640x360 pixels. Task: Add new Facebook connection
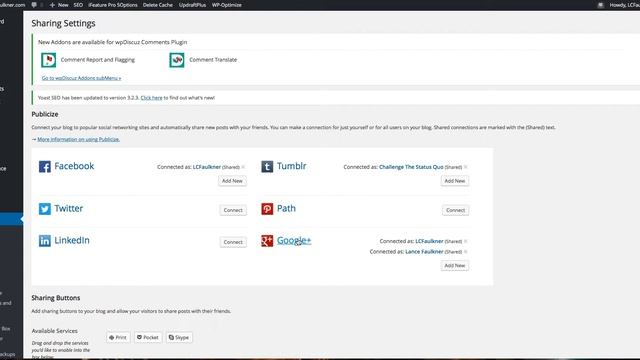coord(232,181)
